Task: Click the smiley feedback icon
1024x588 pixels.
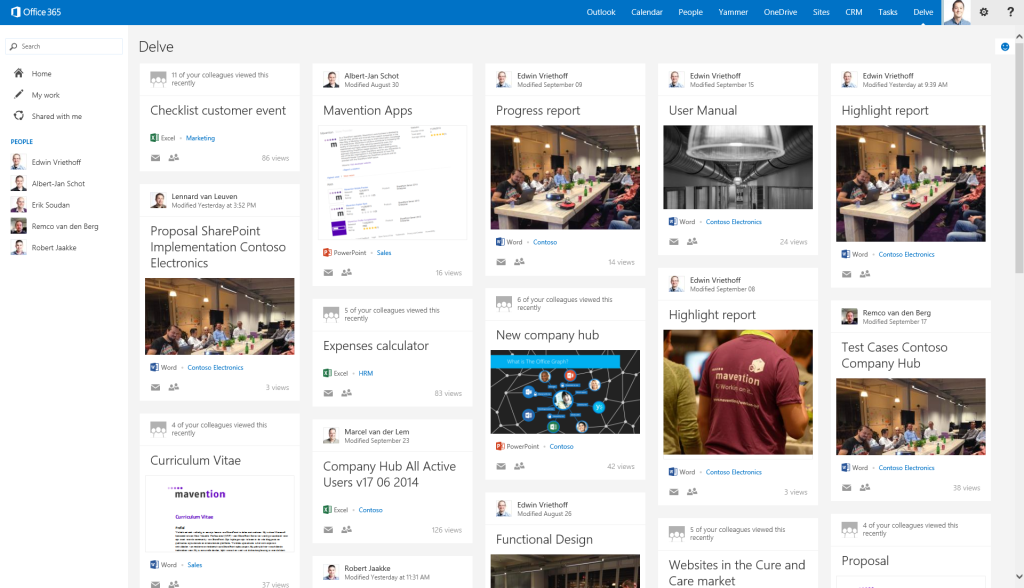Action: [1005, 46]
